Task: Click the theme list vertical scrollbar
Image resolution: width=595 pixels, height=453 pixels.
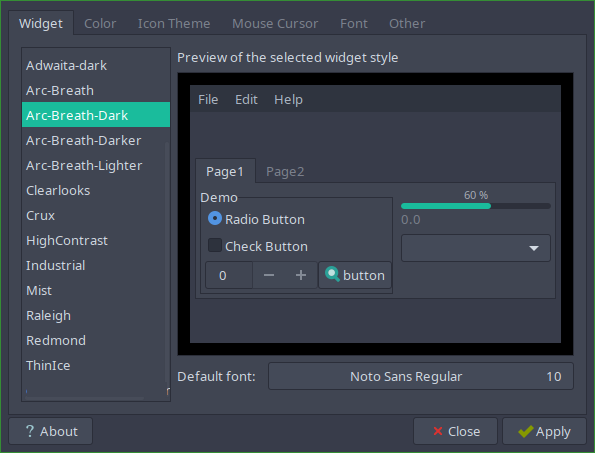Action: [x=167, y=262]
